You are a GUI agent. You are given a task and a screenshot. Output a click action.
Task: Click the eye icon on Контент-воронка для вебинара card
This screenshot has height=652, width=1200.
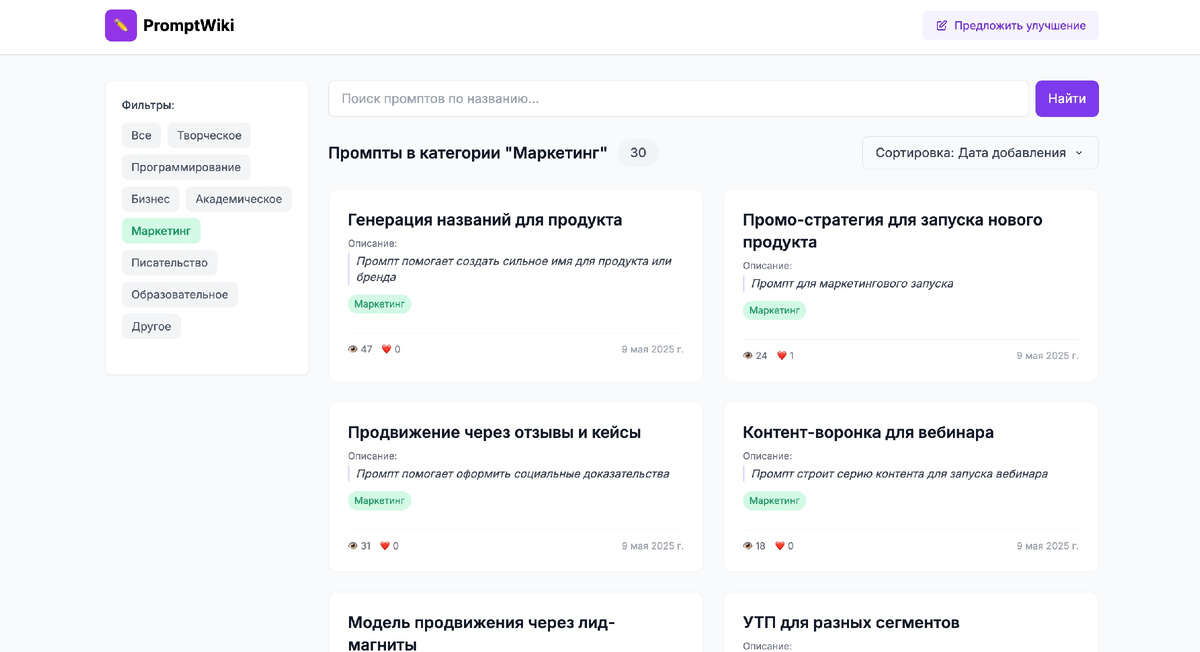[x=745, y=545]
